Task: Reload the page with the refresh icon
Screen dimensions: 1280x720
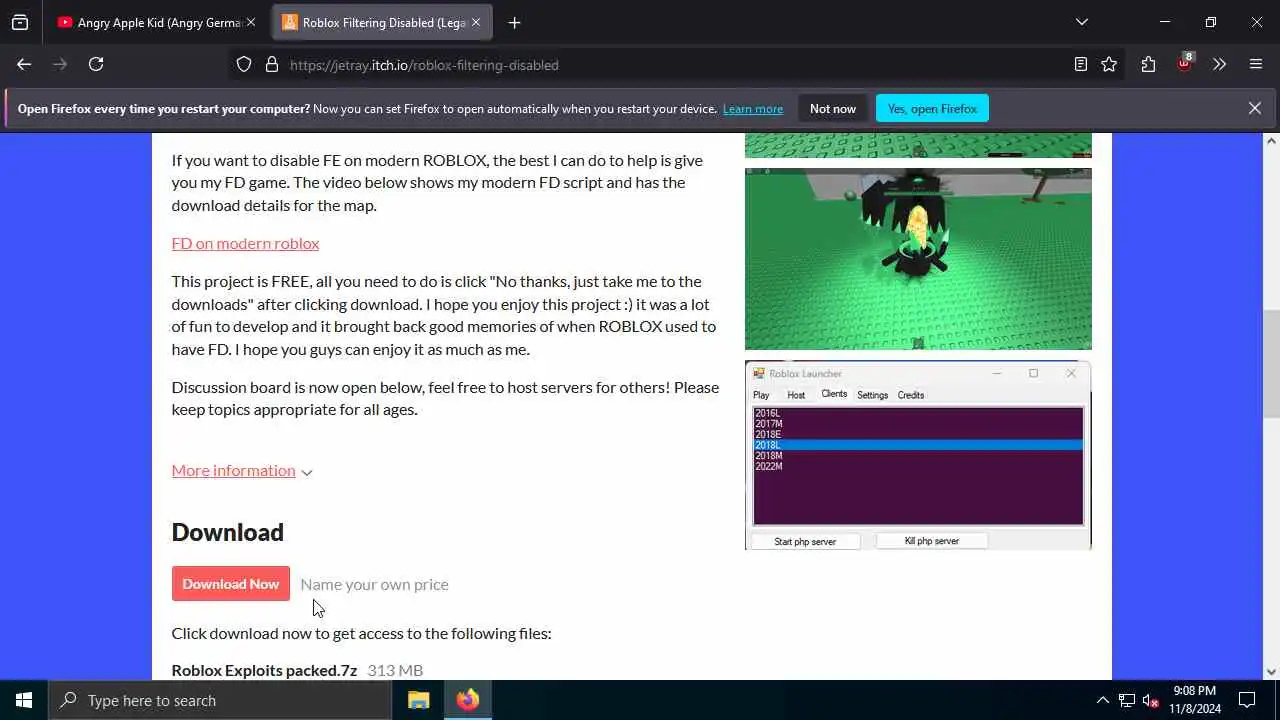Action: (x=96, y=64)
